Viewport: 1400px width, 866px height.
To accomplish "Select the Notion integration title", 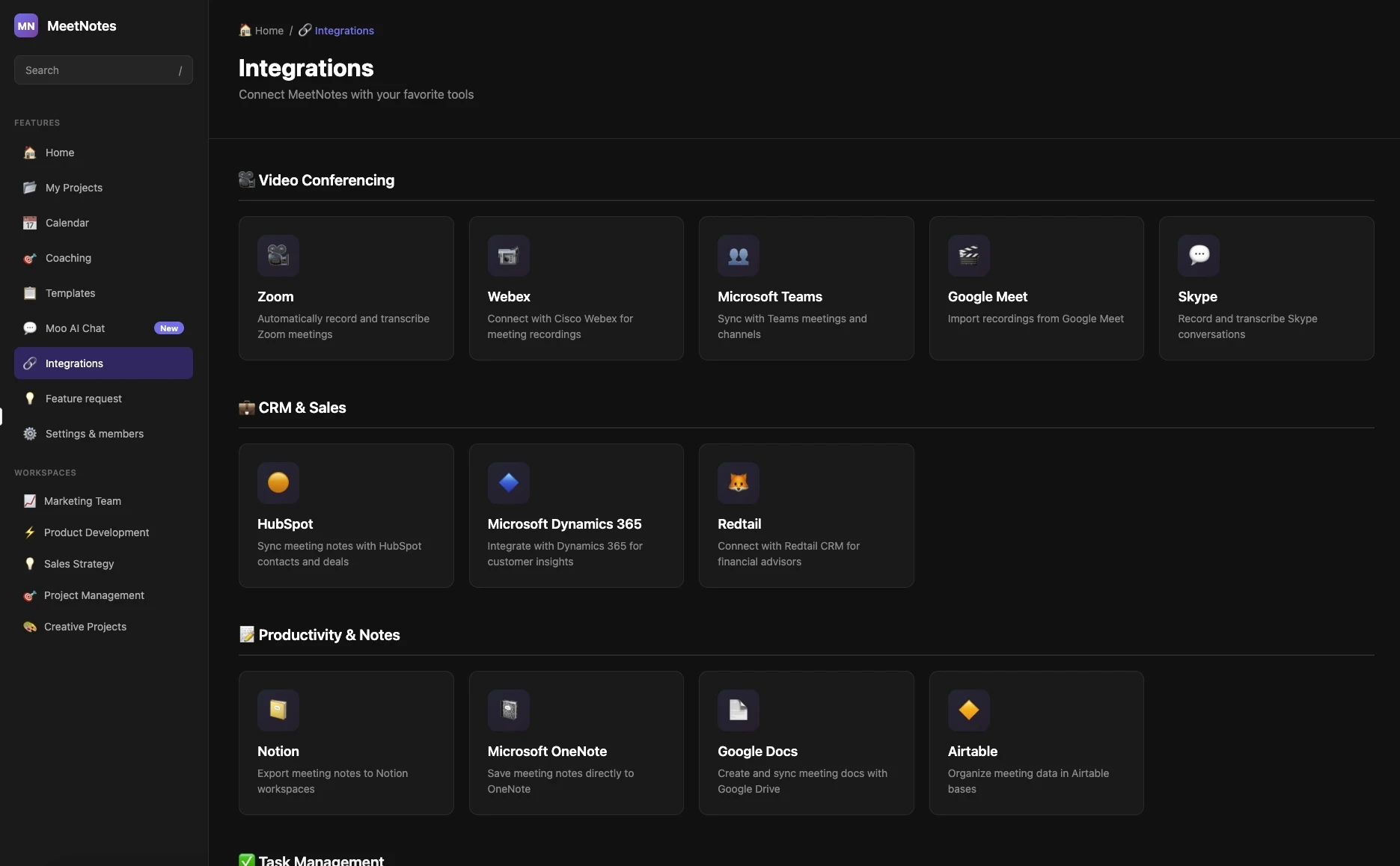I will pyautogui.click(x=278, y=752).
